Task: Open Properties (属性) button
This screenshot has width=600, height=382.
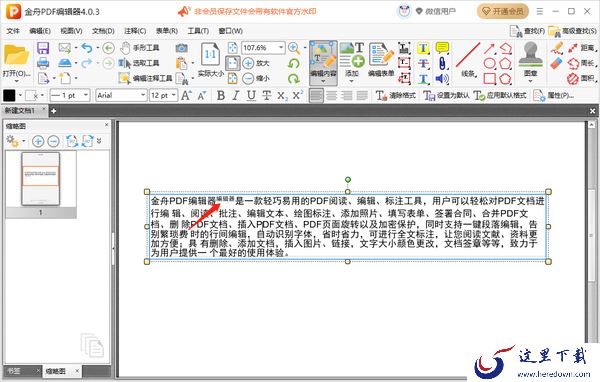Action: [x=554, y=95]
